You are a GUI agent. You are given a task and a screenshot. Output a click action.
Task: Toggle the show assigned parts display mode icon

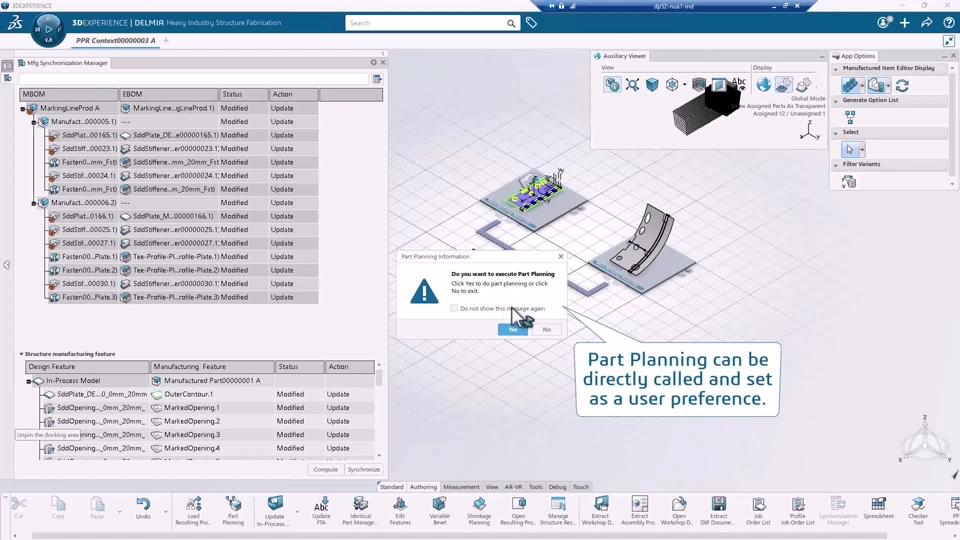pyautogui.click(x=783, y=84)
